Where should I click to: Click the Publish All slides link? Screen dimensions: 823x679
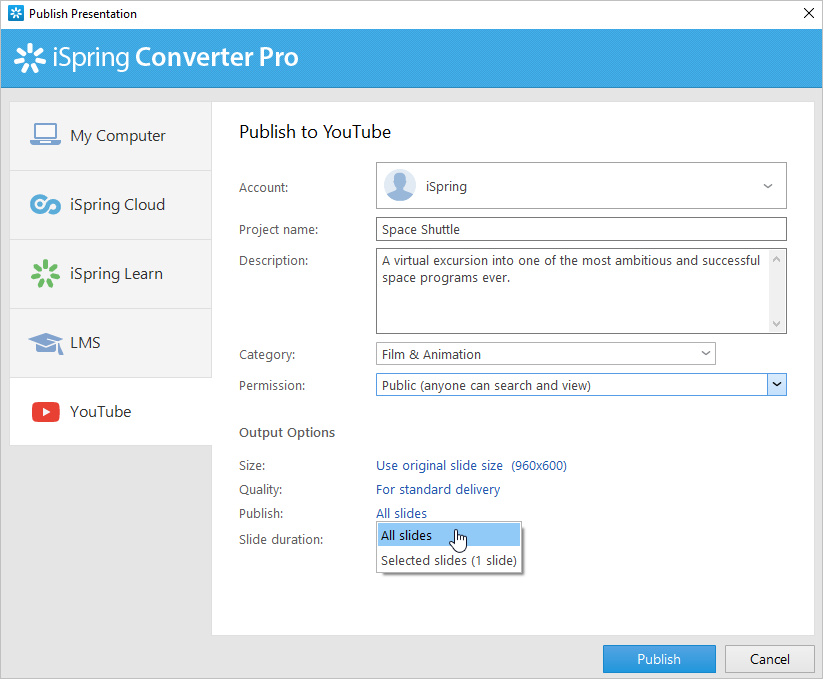click(402, 513)
